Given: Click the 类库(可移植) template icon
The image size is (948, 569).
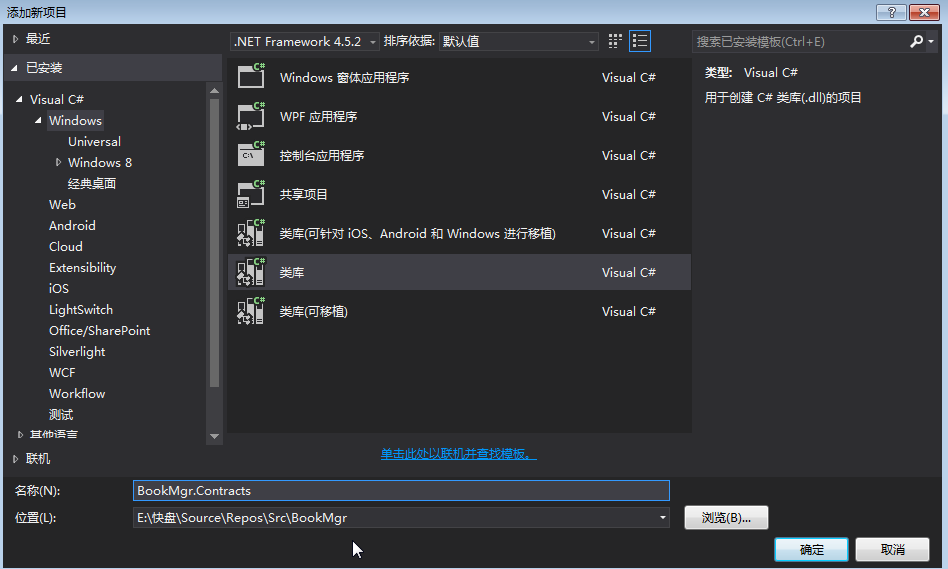Looking at the screenshot, I should pyautogui.click(x=251, y=311).
